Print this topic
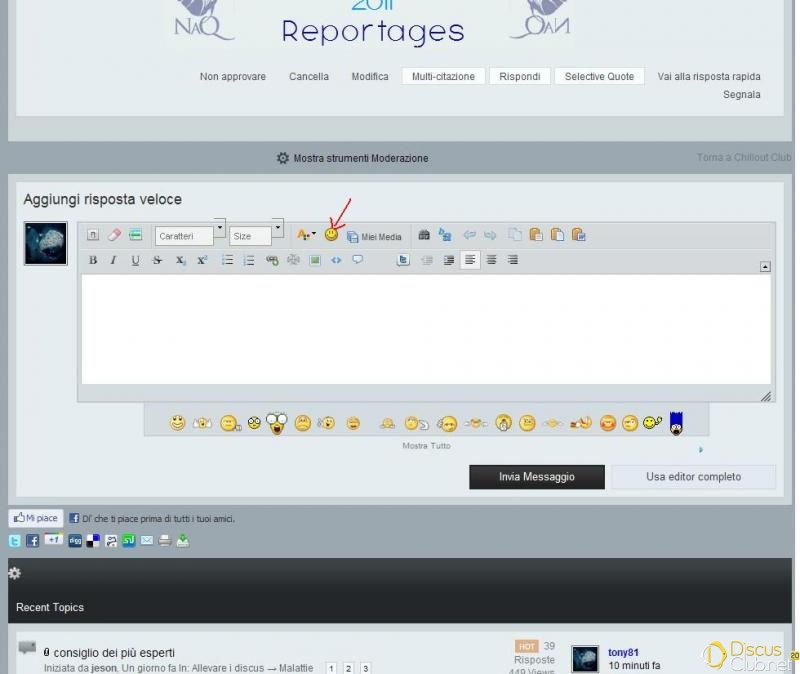Screen dimensions: 800x674 click(x=165, y=541)
